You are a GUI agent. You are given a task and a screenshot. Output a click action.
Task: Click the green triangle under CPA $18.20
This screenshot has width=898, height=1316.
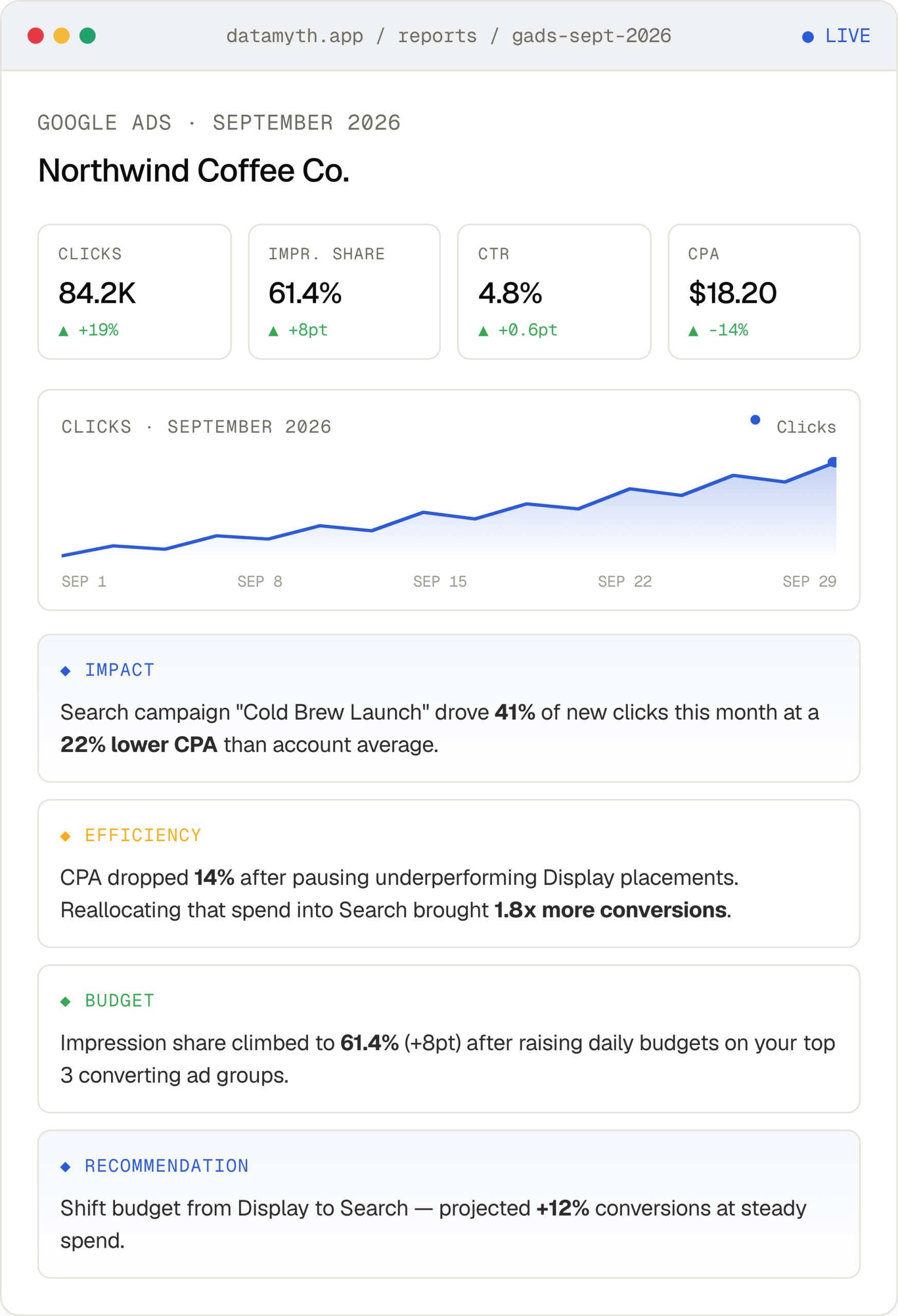click(x=693, y=331)
